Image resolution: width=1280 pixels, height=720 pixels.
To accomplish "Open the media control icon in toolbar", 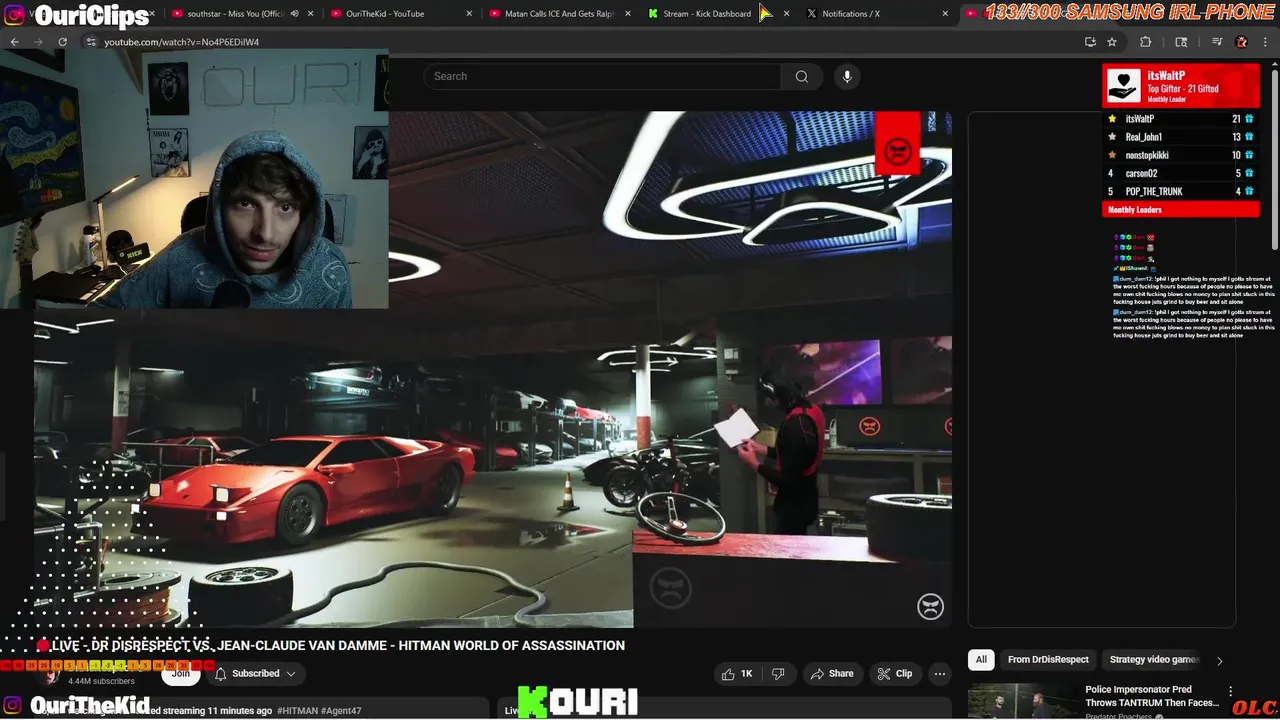I will 1217,42.
